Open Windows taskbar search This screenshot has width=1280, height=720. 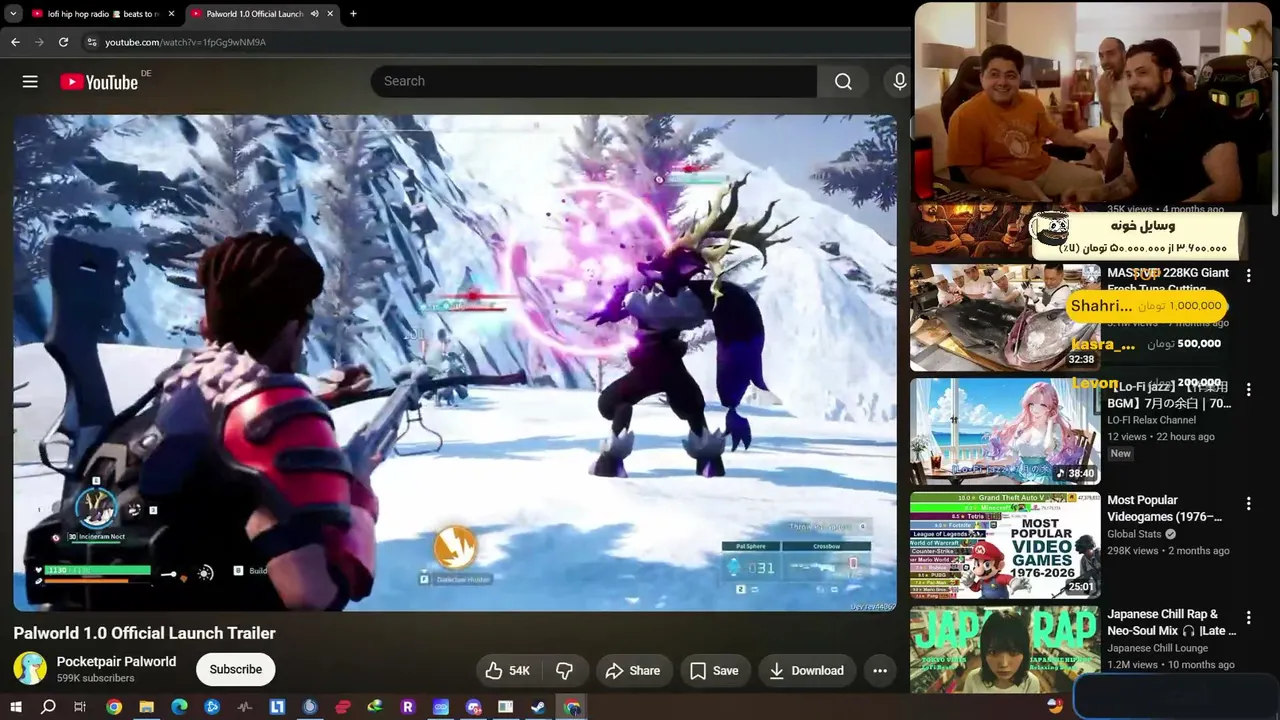click(48, 707)
